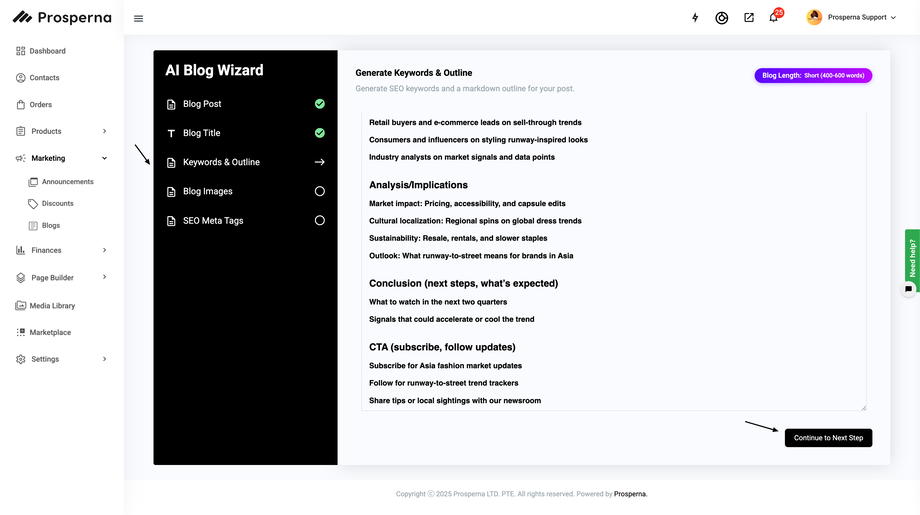The height and width of the screenshot is (515, 920).
Task: Click the Dashboard grid icon
Action: pos(21,51)
